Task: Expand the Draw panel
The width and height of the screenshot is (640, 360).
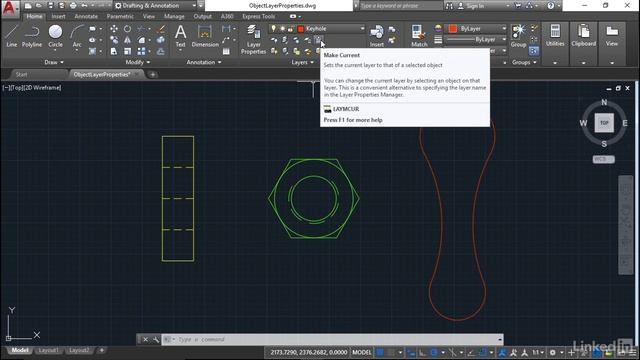Action: tap(54, 62)
